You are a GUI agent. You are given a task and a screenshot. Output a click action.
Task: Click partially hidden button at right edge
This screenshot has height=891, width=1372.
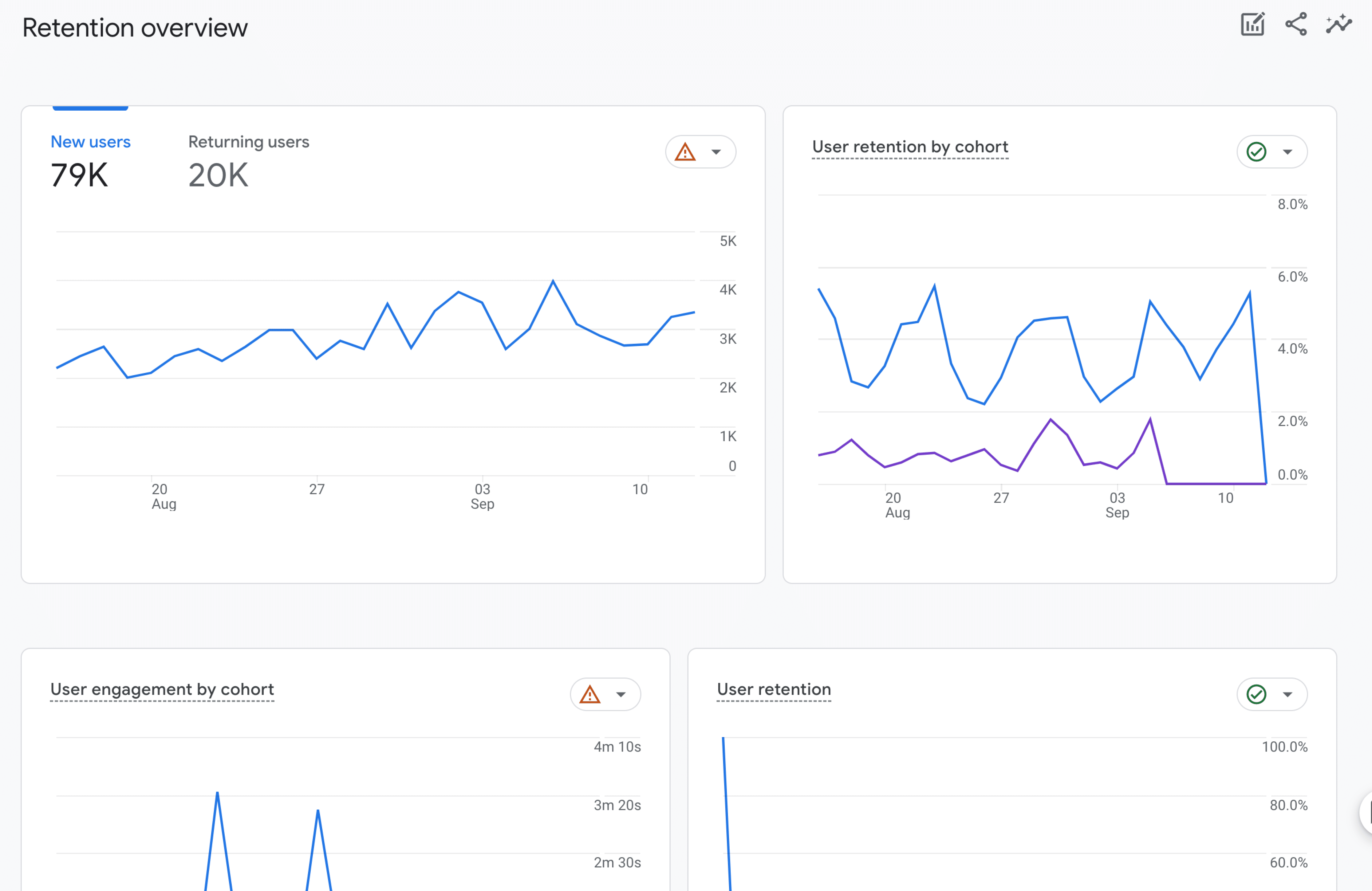click(1367, 813)
